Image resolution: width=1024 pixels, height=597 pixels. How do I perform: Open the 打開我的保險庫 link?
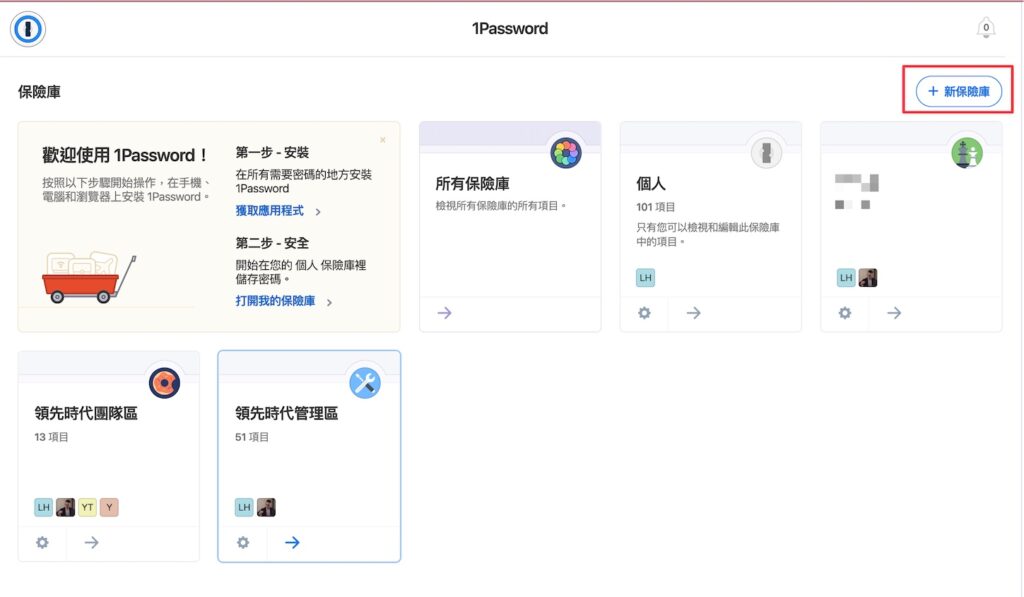(276, 301)
